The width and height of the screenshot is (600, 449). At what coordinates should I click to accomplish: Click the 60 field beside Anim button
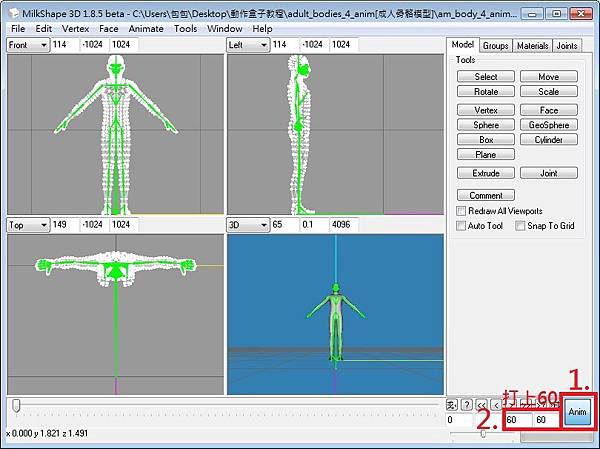tap(547, 420)
